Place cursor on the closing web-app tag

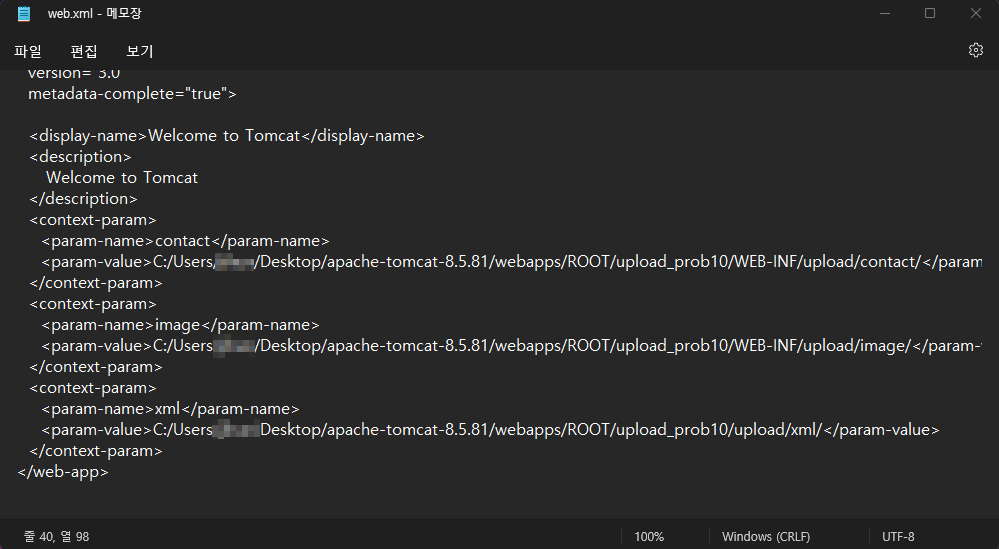click(63, 472)
